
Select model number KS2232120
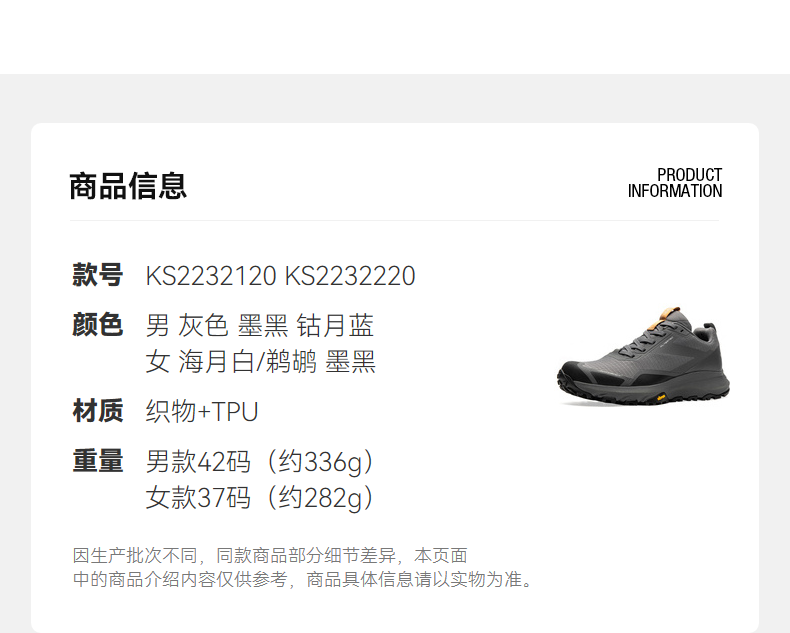coord(211,276)
